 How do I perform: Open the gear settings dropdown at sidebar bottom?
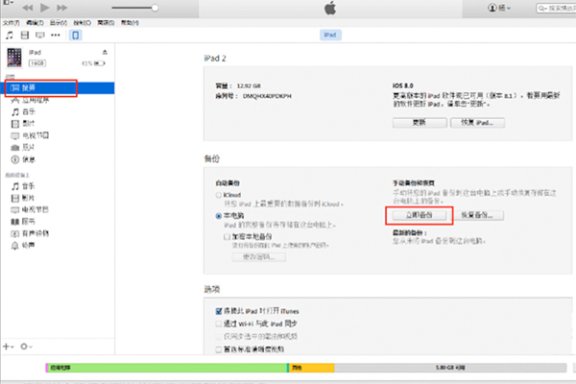tap(26, 347)
